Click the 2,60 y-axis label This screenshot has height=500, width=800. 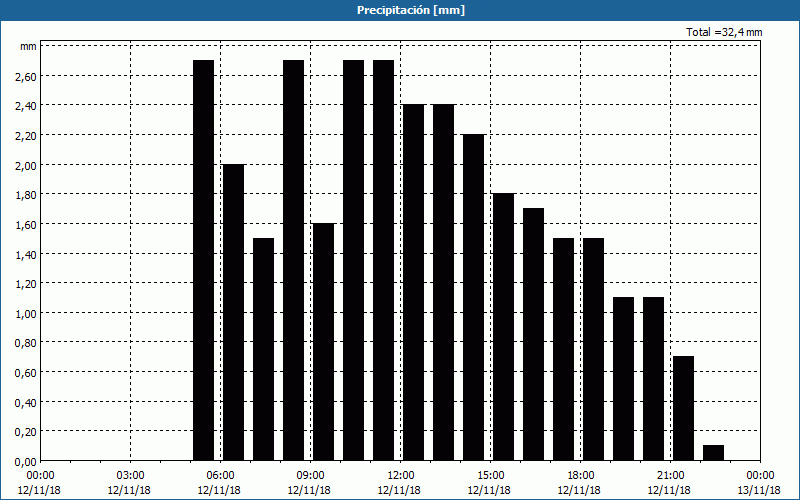point(26,77)
